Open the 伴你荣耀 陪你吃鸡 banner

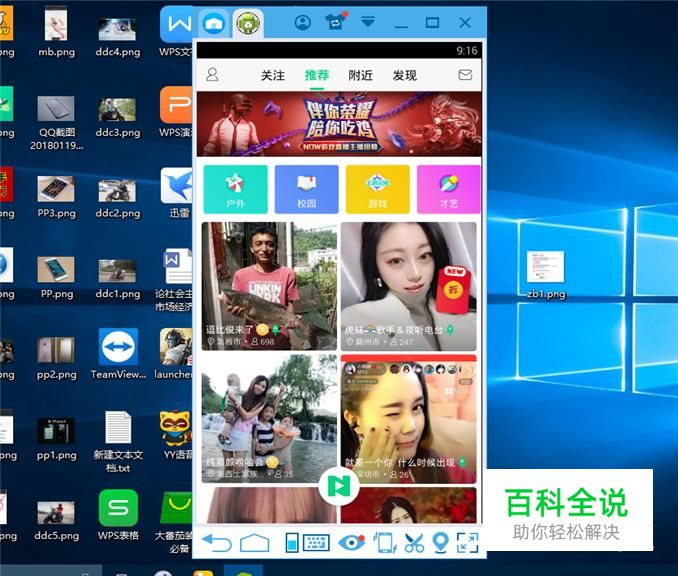tap(339, 124)
